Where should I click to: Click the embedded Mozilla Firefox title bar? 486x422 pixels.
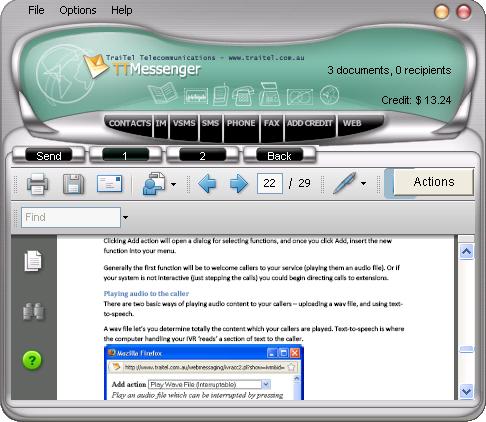(x=204, y=353)
